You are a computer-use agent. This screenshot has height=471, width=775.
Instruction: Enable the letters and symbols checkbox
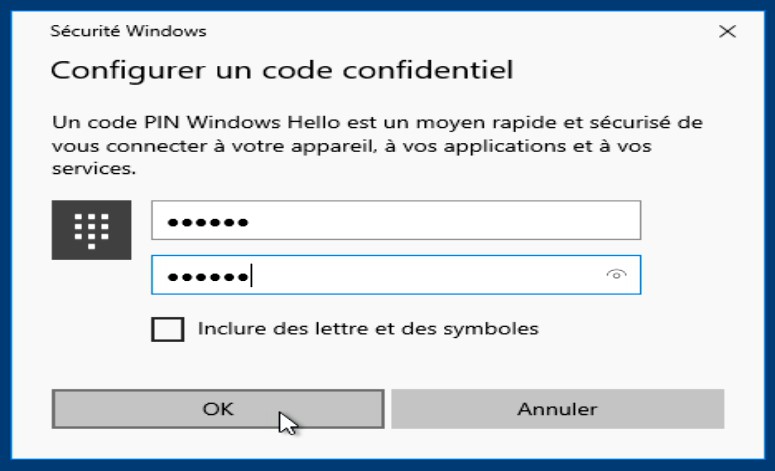tap(167, 328)
